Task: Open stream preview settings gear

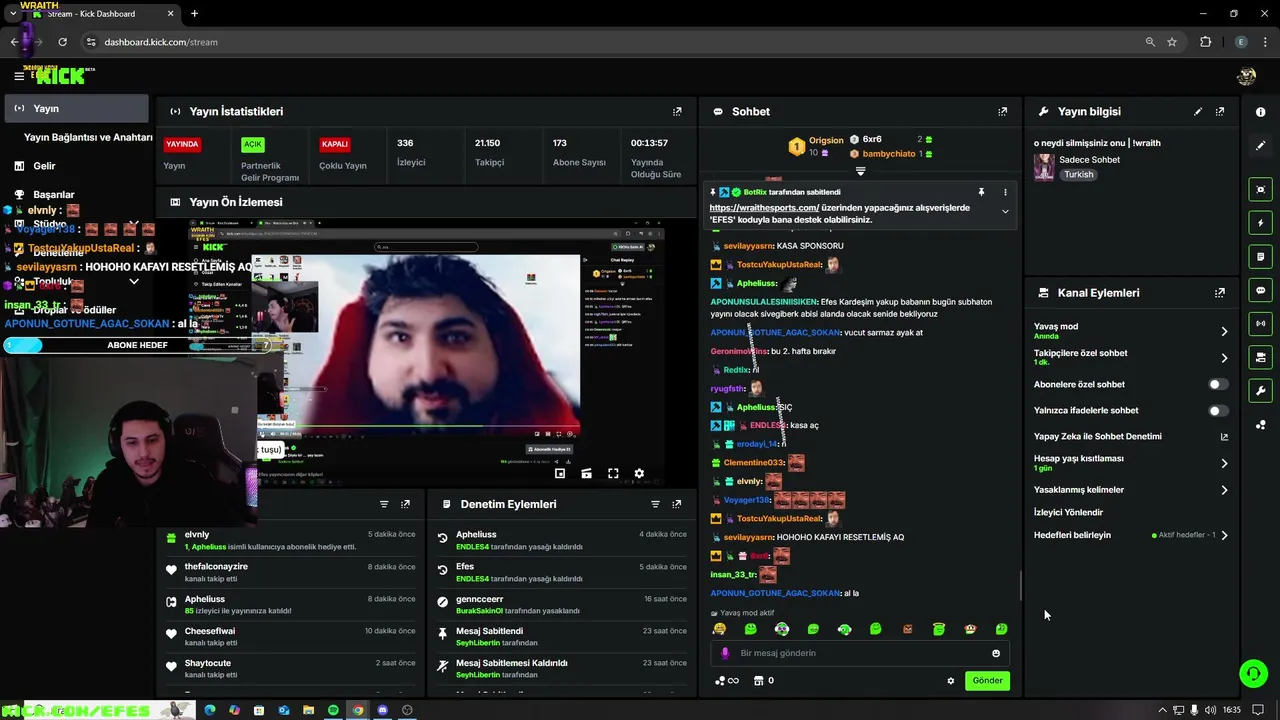Action: coord(639,474)
